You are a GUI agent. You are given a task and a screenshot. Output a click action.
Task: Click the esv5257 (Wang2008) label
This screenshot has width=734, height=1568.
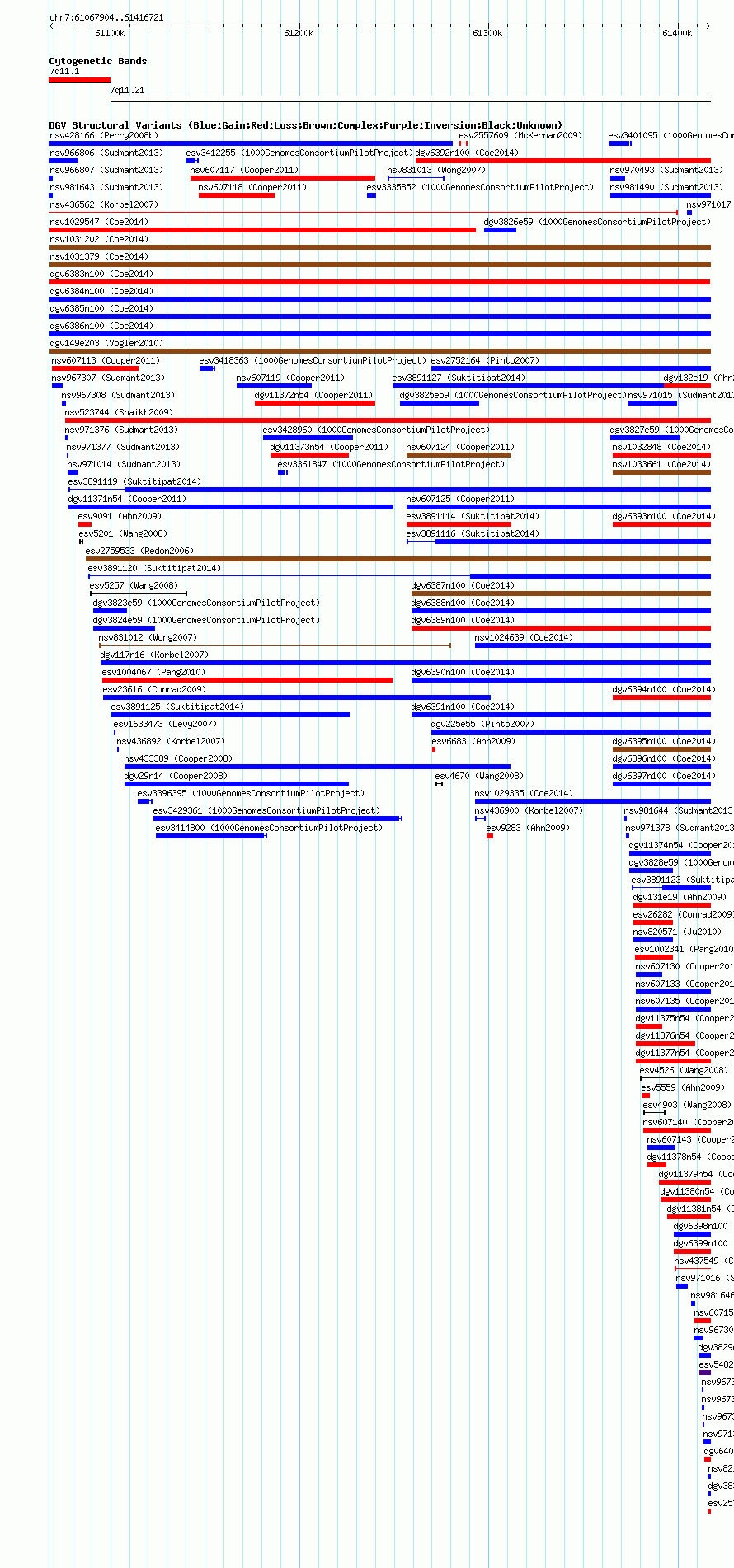click(134, 585)
